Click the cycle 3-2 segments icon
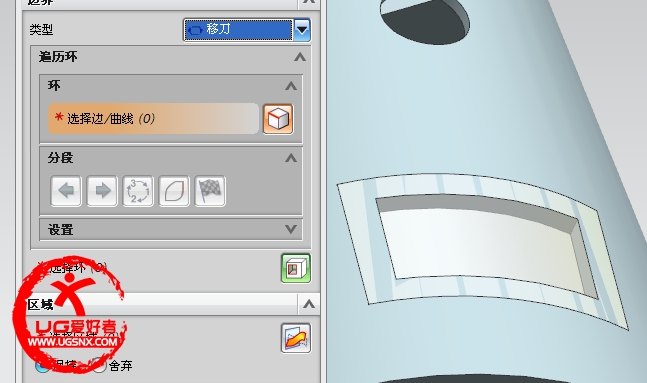Image resolution: width=647 pixels, height=383 pixels. (x=138, y=191)
